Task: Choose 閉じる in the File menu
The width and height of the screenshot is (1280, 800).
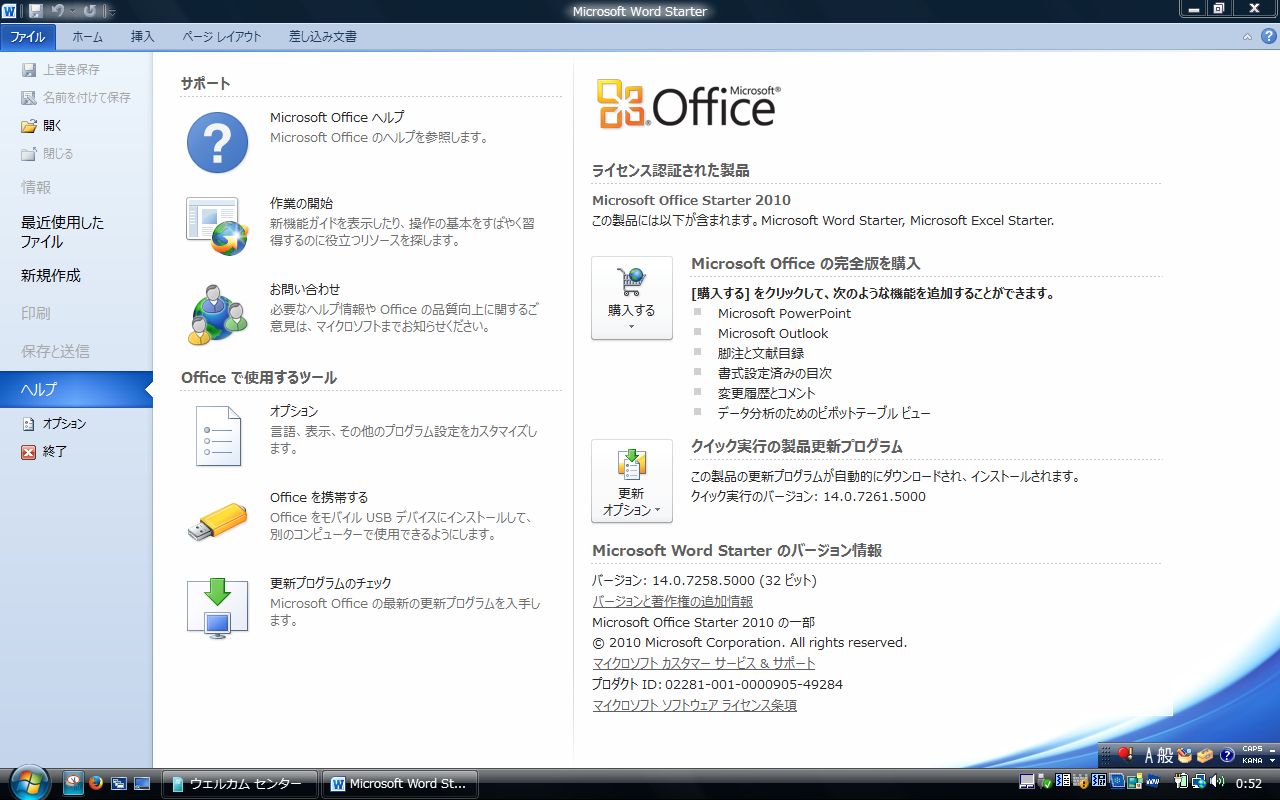Action: (47, 154)
